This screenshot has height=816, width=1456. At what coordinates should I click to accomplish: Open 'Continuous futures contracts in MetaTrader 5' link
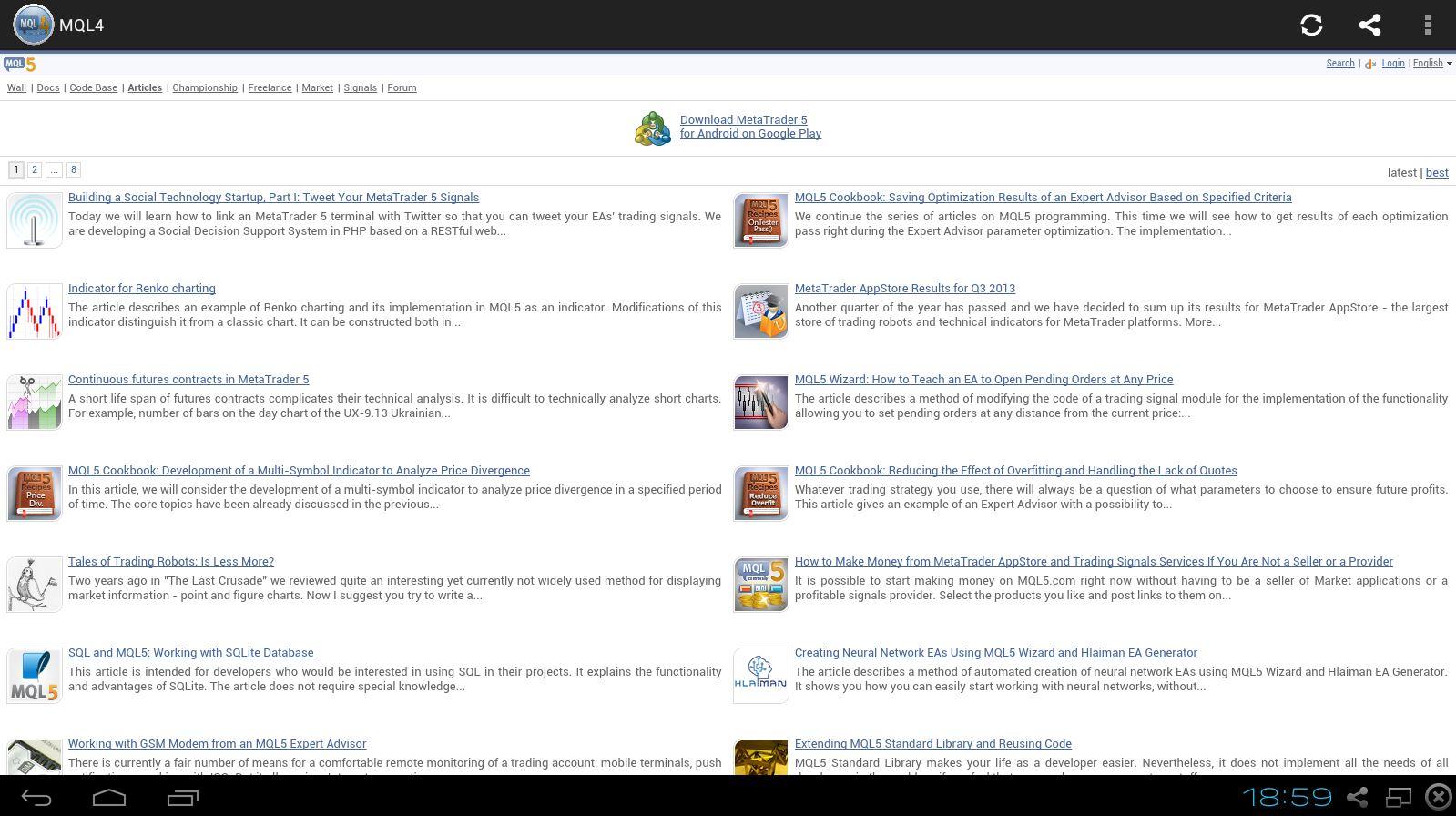188,379
